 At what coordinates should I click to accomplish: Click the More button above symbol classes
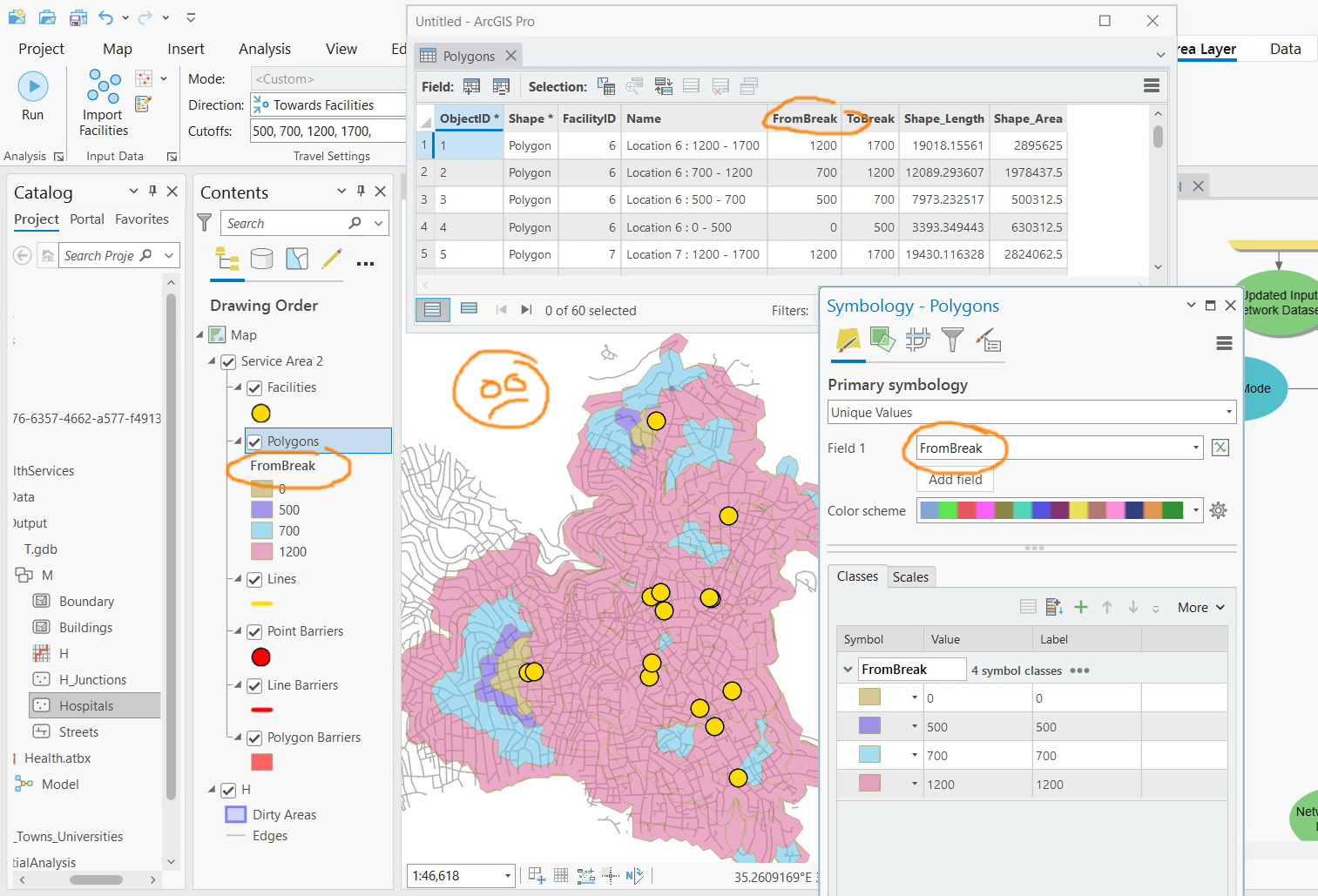tap(1194, 607)
